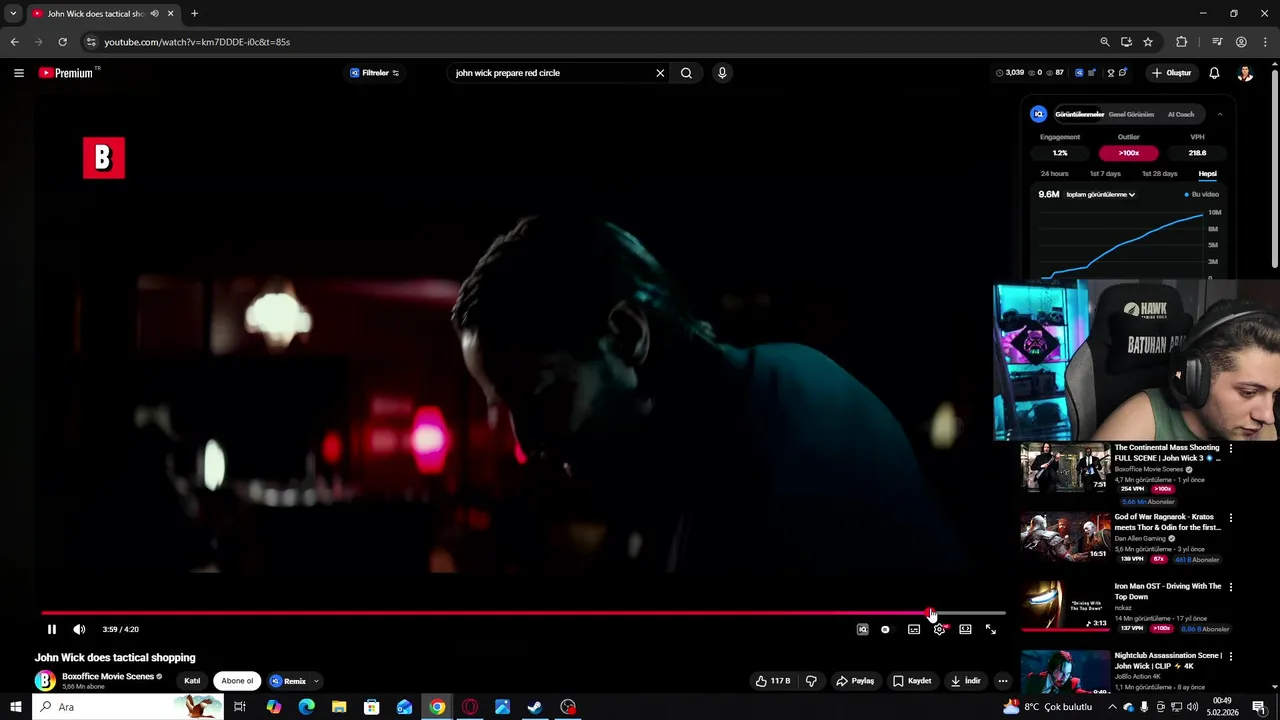Go to the YouTube Premium home logo
1280x720 pixels.
click(66, 73)
